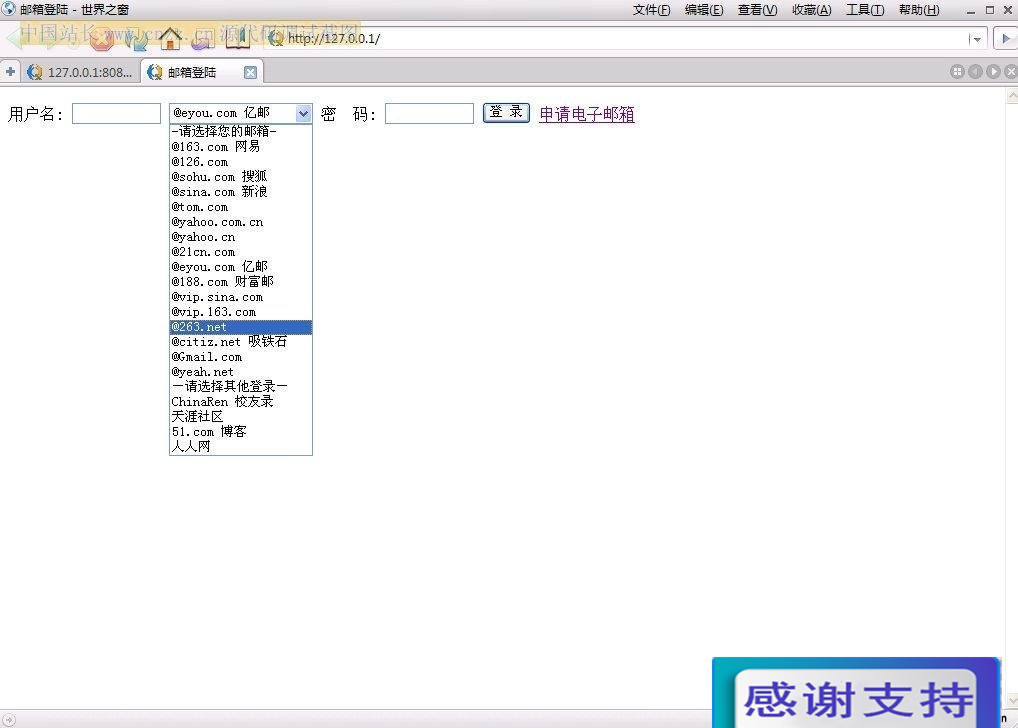Image resolution: width=1018 pixels, height=728 pixels.
Task: Focus the 用户名 input field
Action: click(116, 114)
